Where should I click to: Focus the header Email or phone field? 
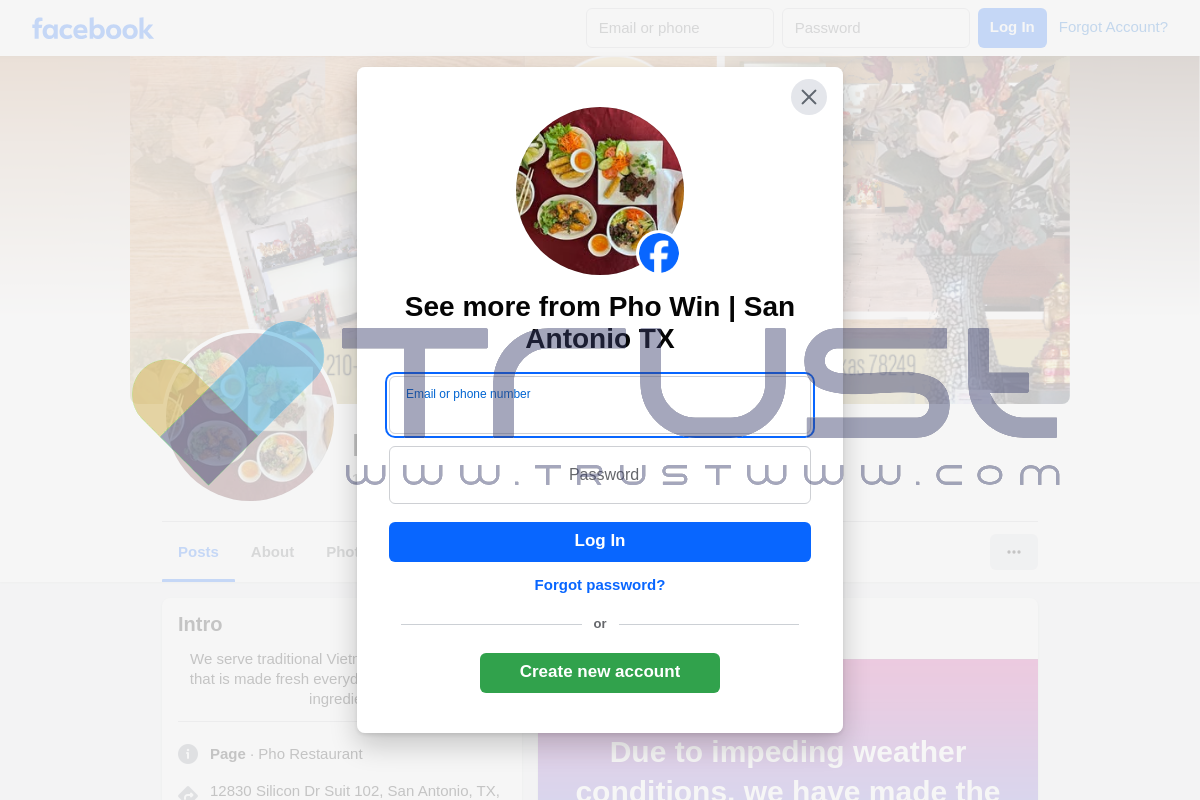point(680,28)
